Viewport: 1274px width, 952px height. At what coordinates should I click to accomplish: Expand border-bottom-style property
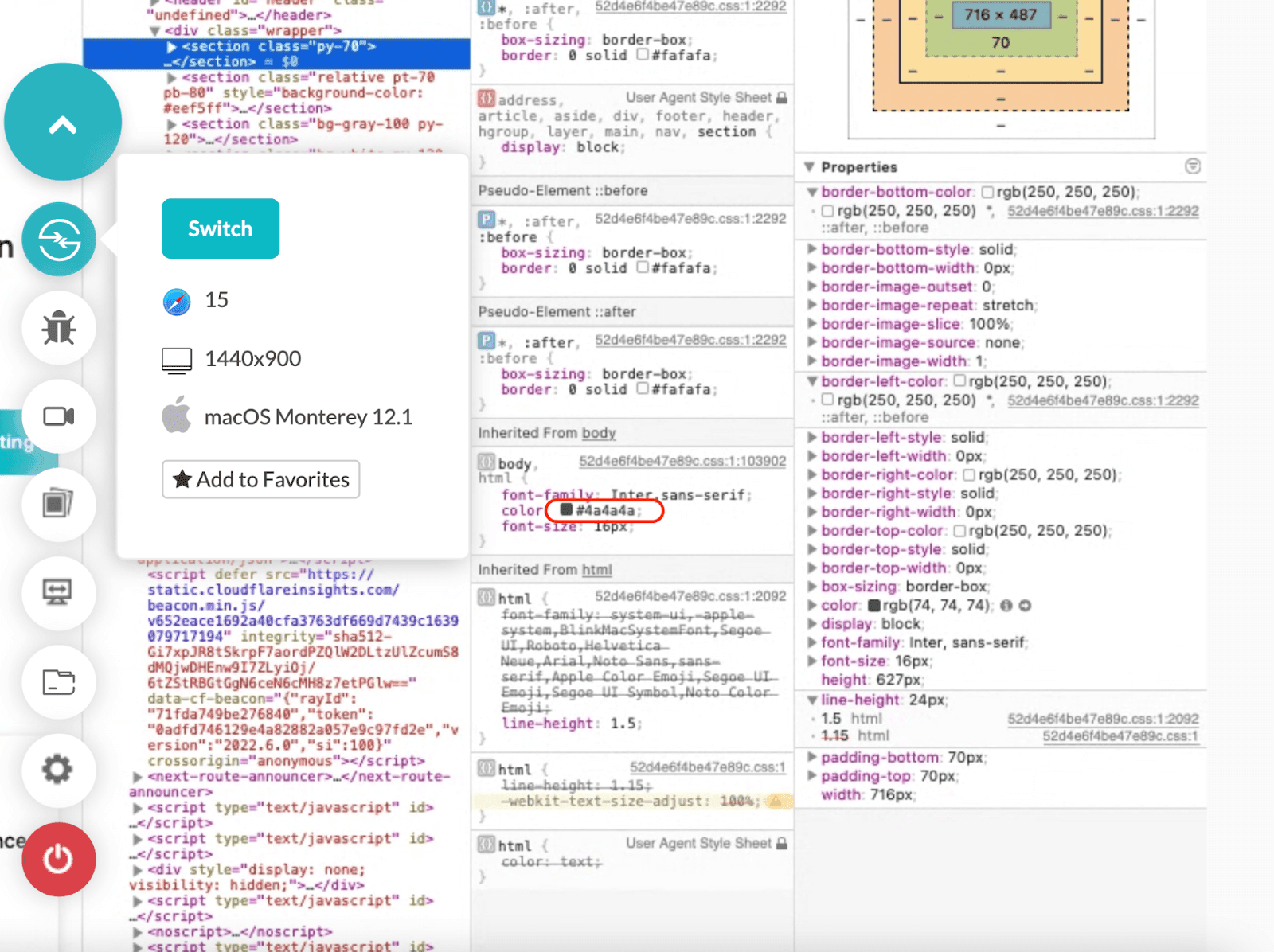coord(812,249)
